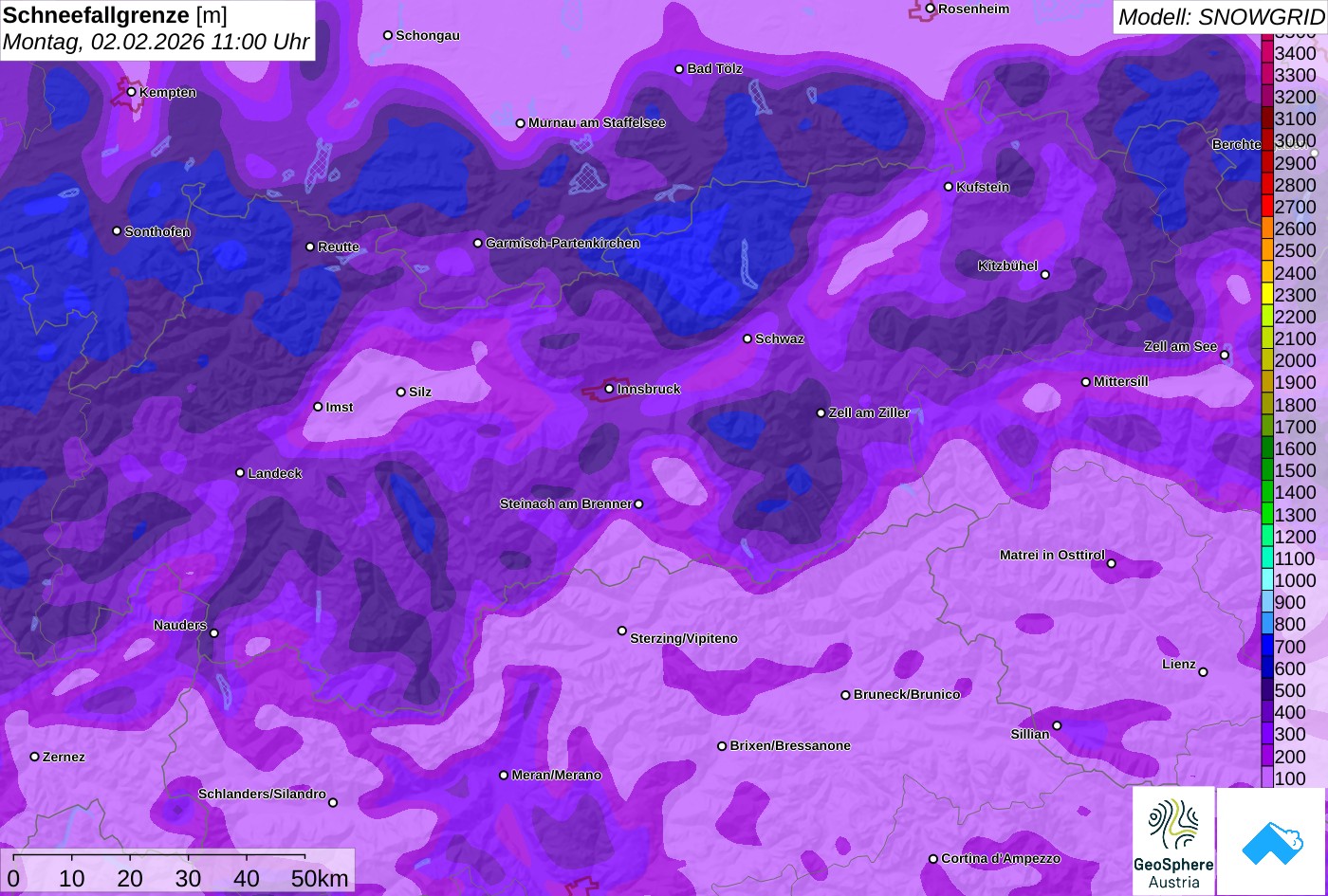Click the Kufstein location dot

[x=949, y=187]
